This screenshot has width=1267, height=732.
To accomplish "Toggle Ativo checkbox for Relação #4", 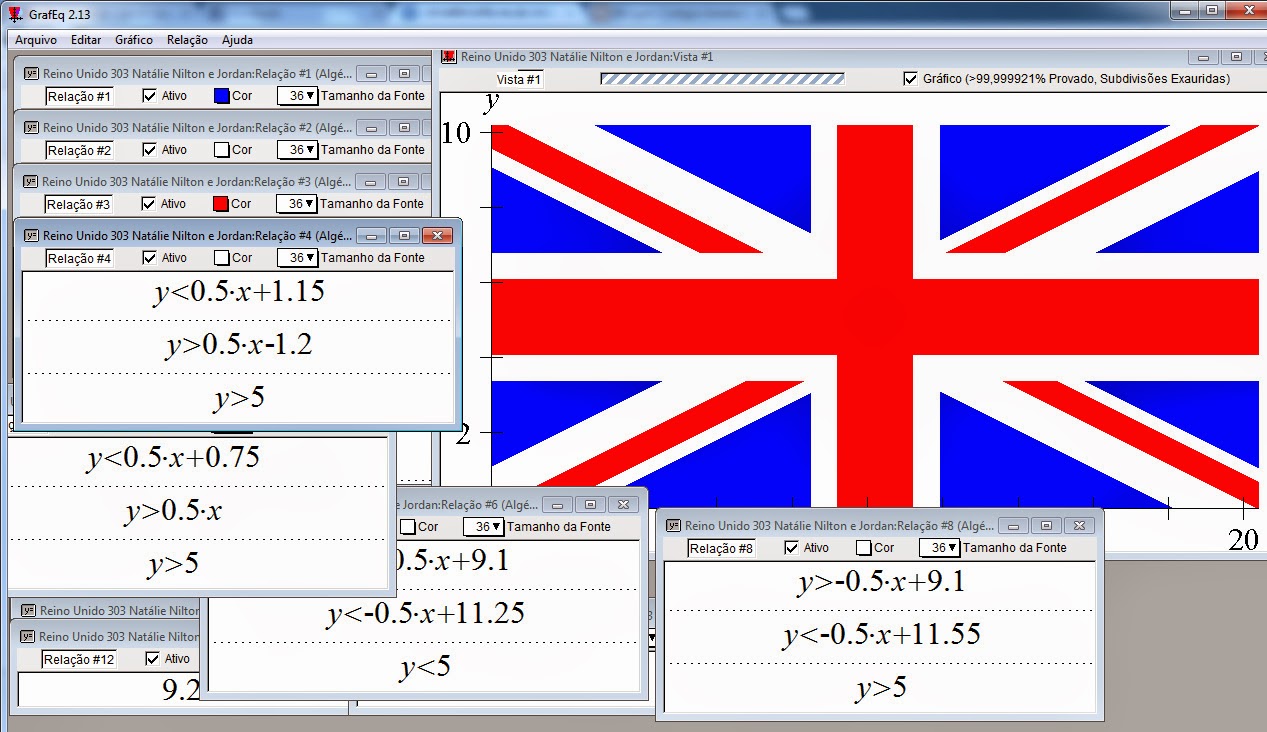I will tap(150, 258).
